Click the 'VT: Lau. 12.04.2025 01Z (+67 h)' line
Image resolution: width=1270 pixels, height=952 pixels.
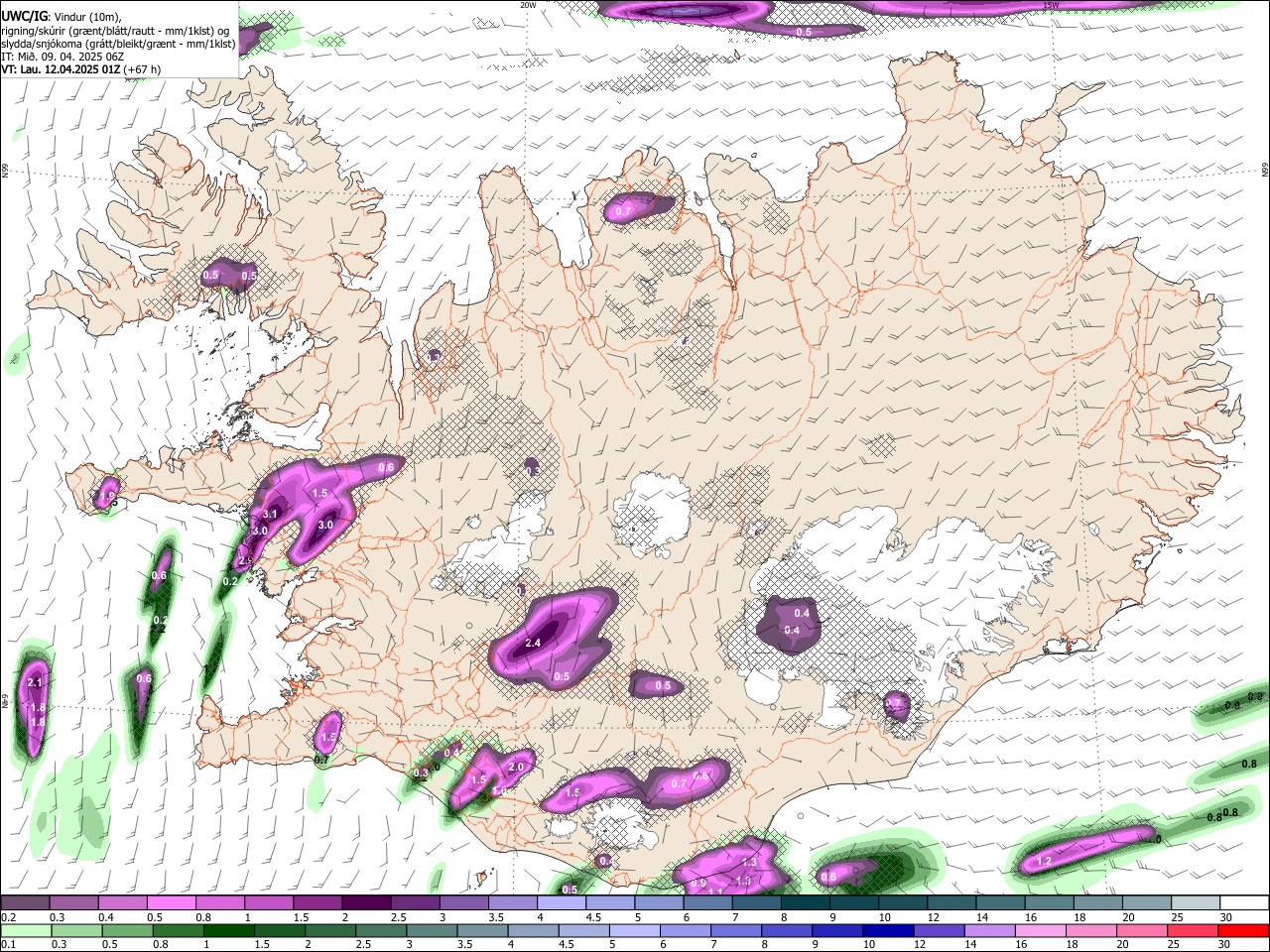81,69
